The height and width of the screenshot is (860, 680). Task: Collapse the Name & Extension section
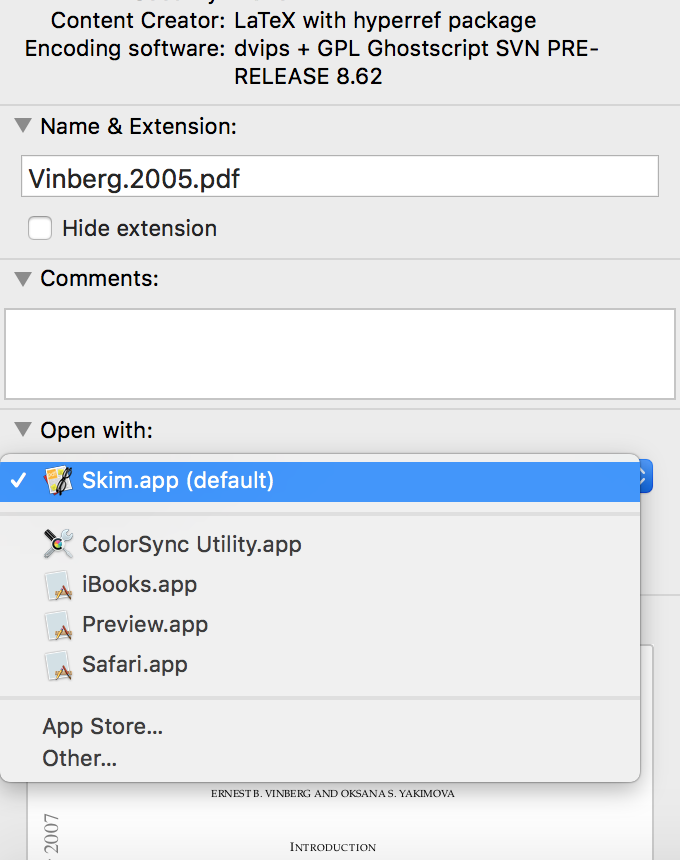coord(23,126)
